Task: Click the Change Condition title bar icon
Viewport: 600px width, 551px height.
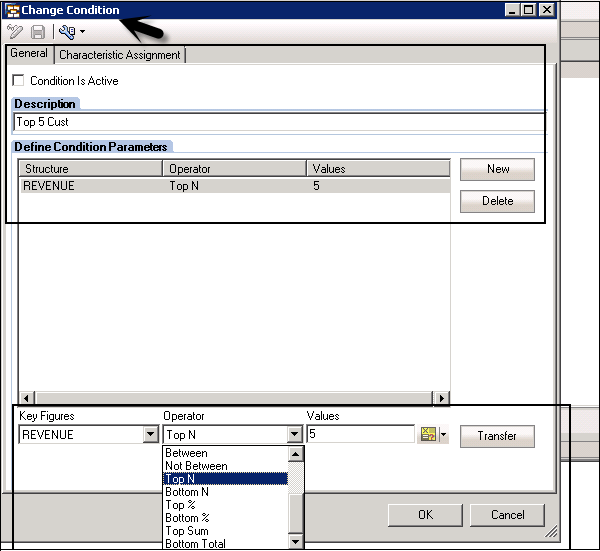Action: click(13, 10)
